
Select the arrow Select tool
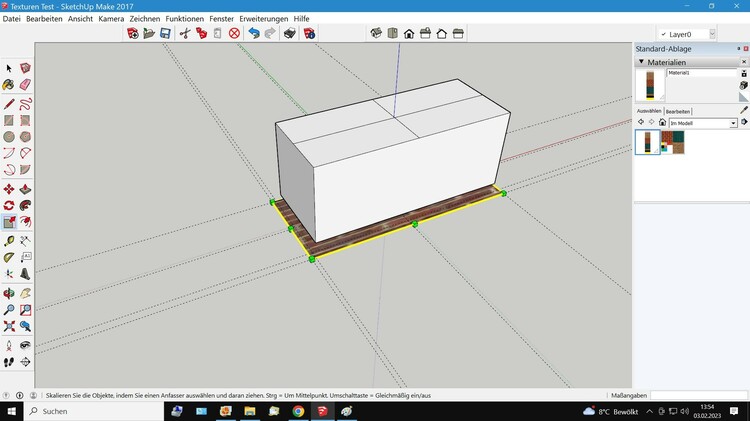pyautogui.click(x=9, y=68)
